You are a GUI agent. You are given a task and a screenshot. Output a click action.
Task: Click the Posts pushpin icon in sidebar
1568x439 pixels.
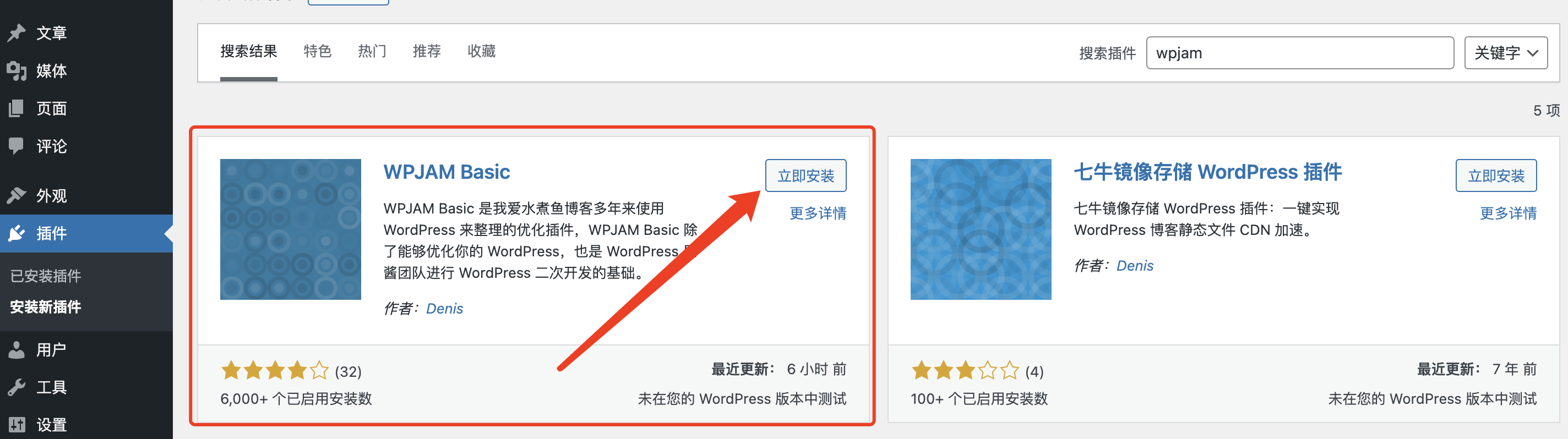pos(17,32)
